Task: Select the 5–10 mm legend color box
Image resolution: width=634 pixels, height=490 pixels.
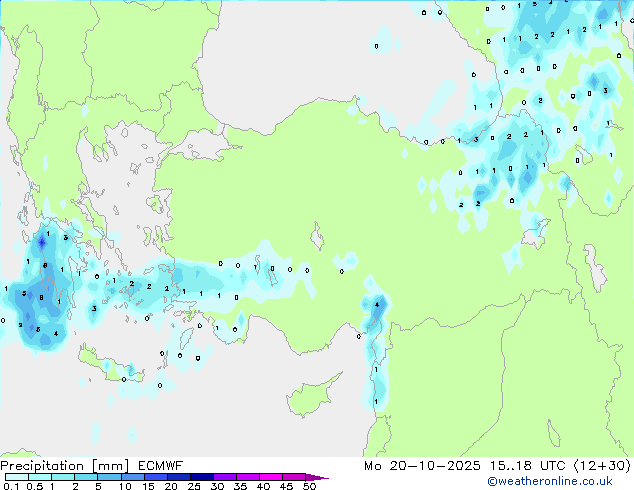Action: pos(109,477)
